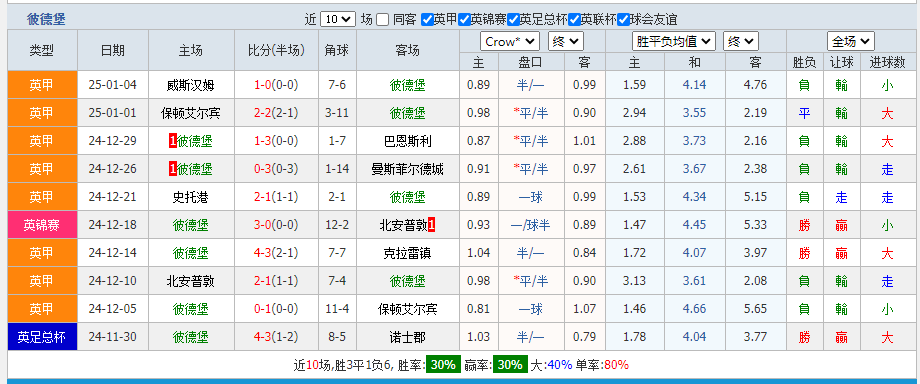This screenshot has width=920, height=384.
Task: Click the 0-1(0-0) score of 24-12-05
Action: click(276, 309)
